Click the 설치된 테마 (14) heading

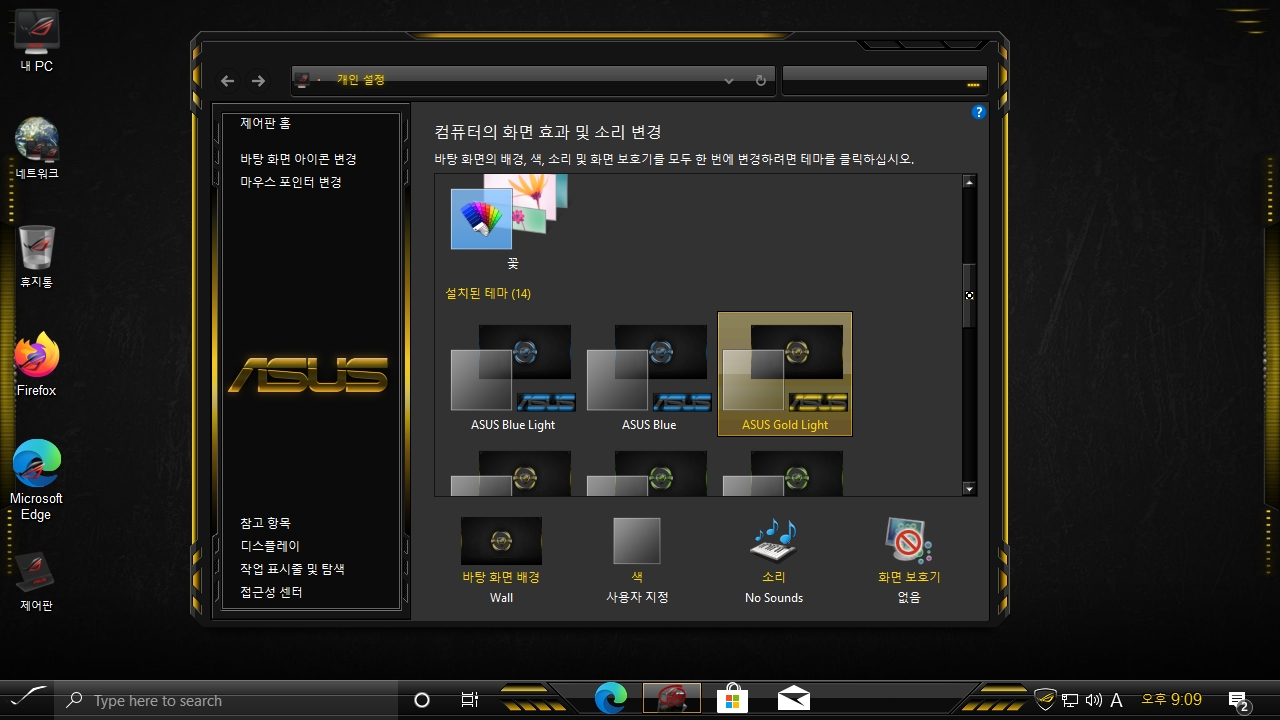[488, 294]
